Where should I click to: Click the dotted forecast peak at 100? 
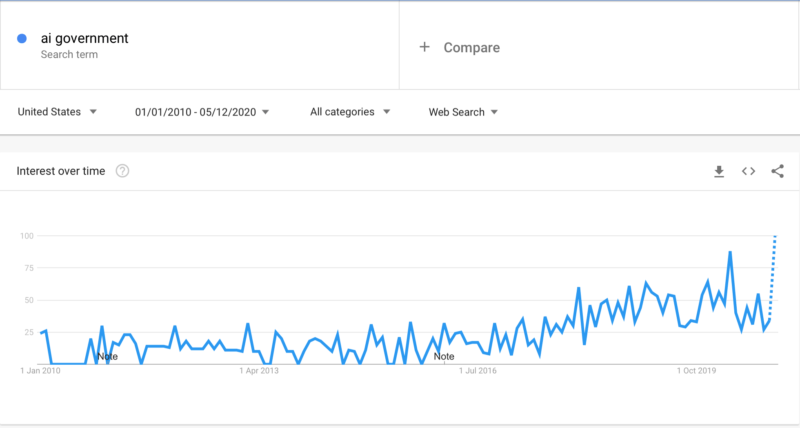pyautogui.click(x=776, y=236)
